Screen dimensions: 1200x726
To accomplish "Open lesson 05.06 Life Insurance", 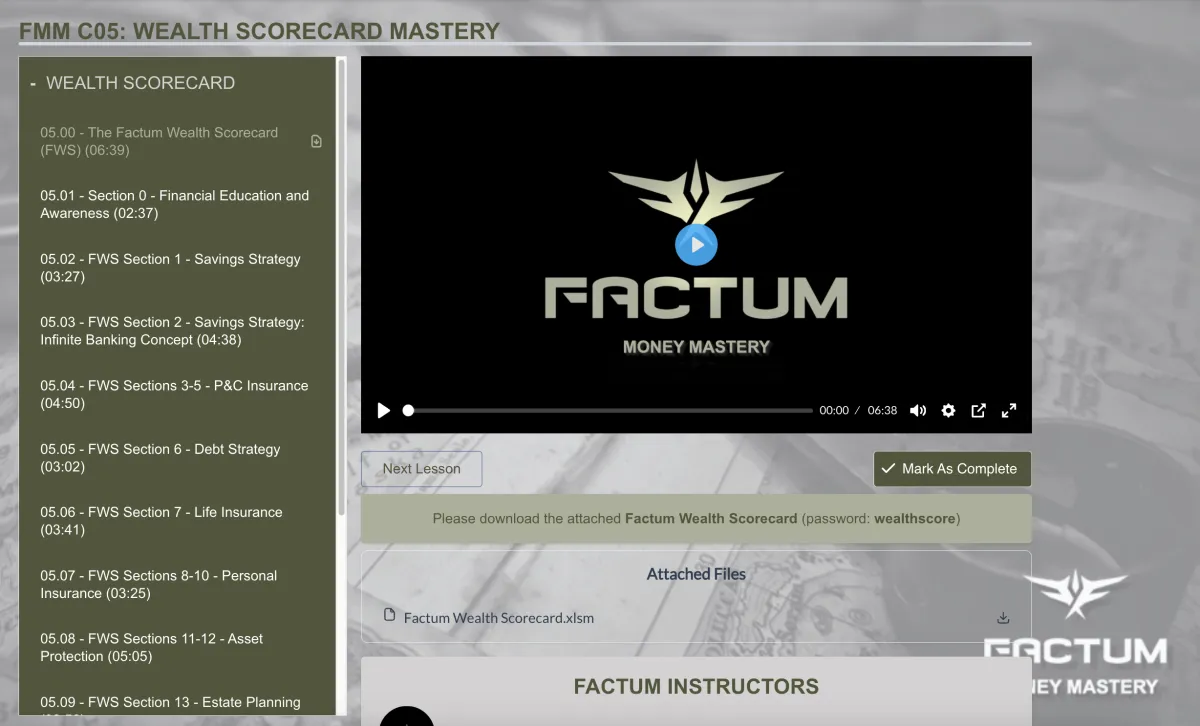I will click(162, 521).
